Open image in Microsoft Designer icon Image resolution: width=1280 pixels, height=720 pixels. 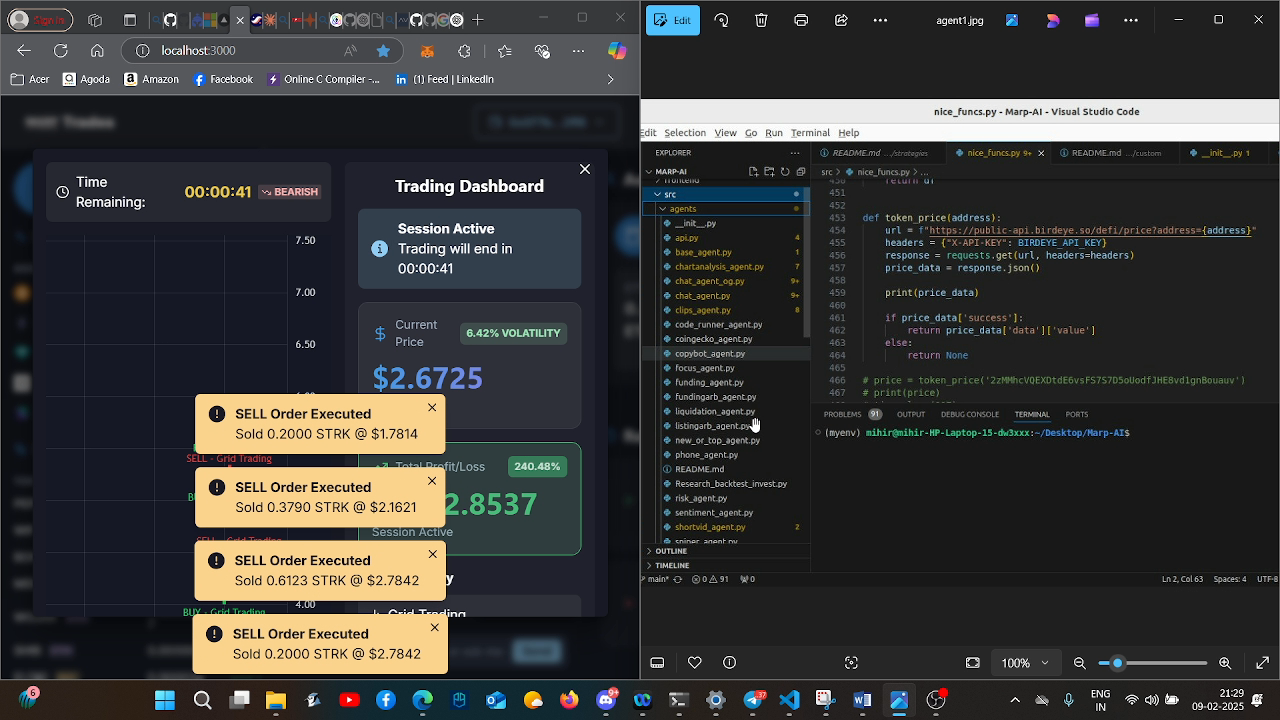point(1052,20)
